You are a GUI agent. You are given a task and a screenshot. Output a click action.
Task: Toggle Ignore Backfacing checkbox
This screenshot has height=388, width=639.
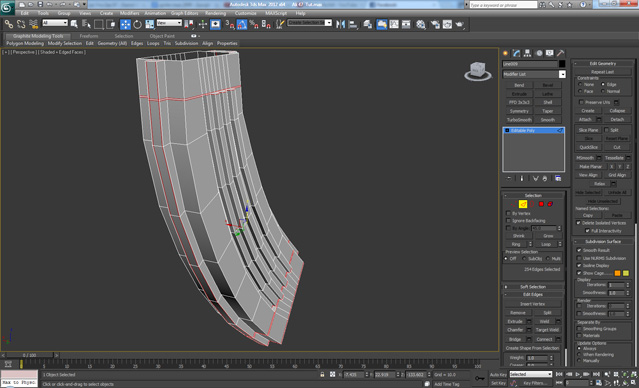[508, 220]
